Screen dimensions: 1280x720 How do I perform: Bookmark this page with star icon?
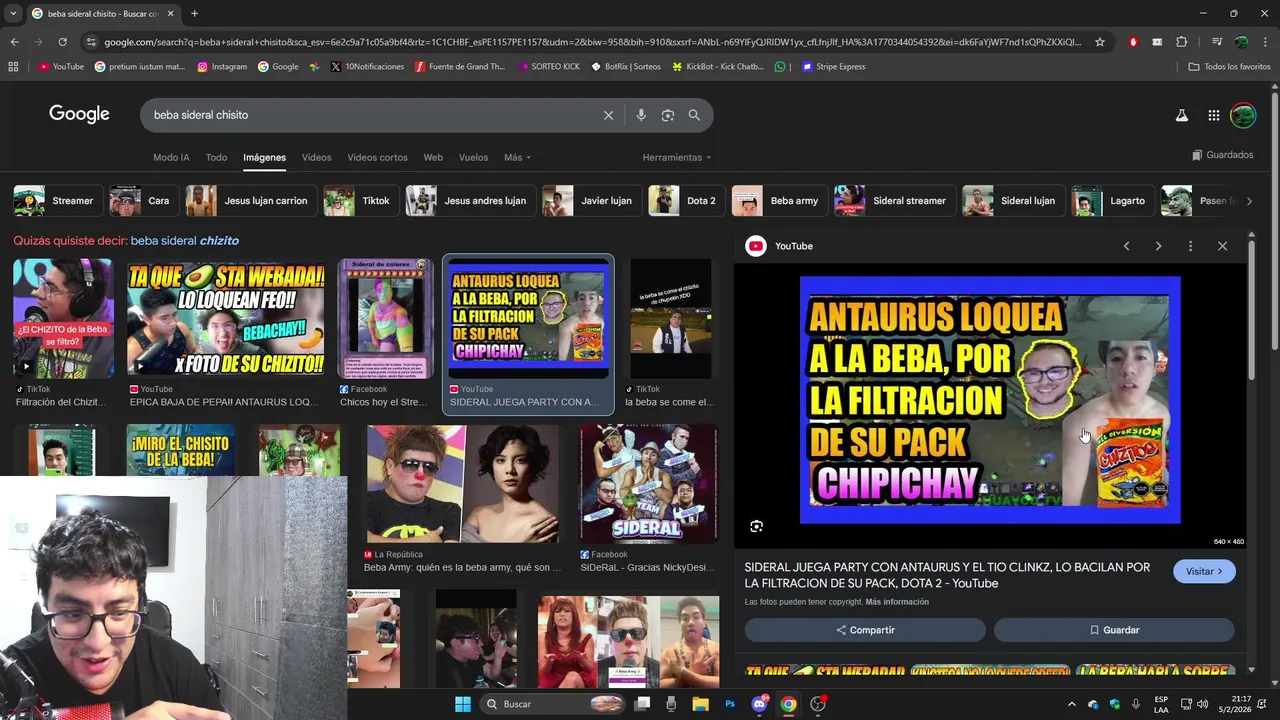[1100, 42]
